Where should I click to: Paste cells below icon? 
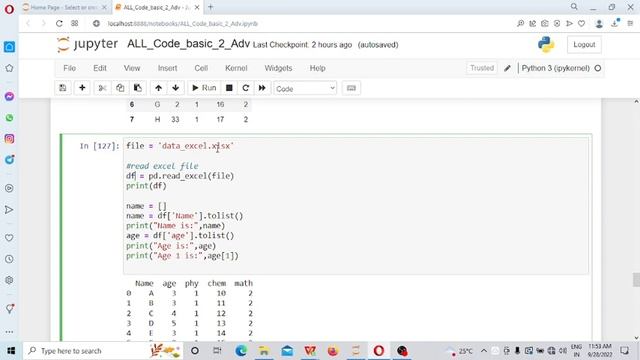[138, 88]
